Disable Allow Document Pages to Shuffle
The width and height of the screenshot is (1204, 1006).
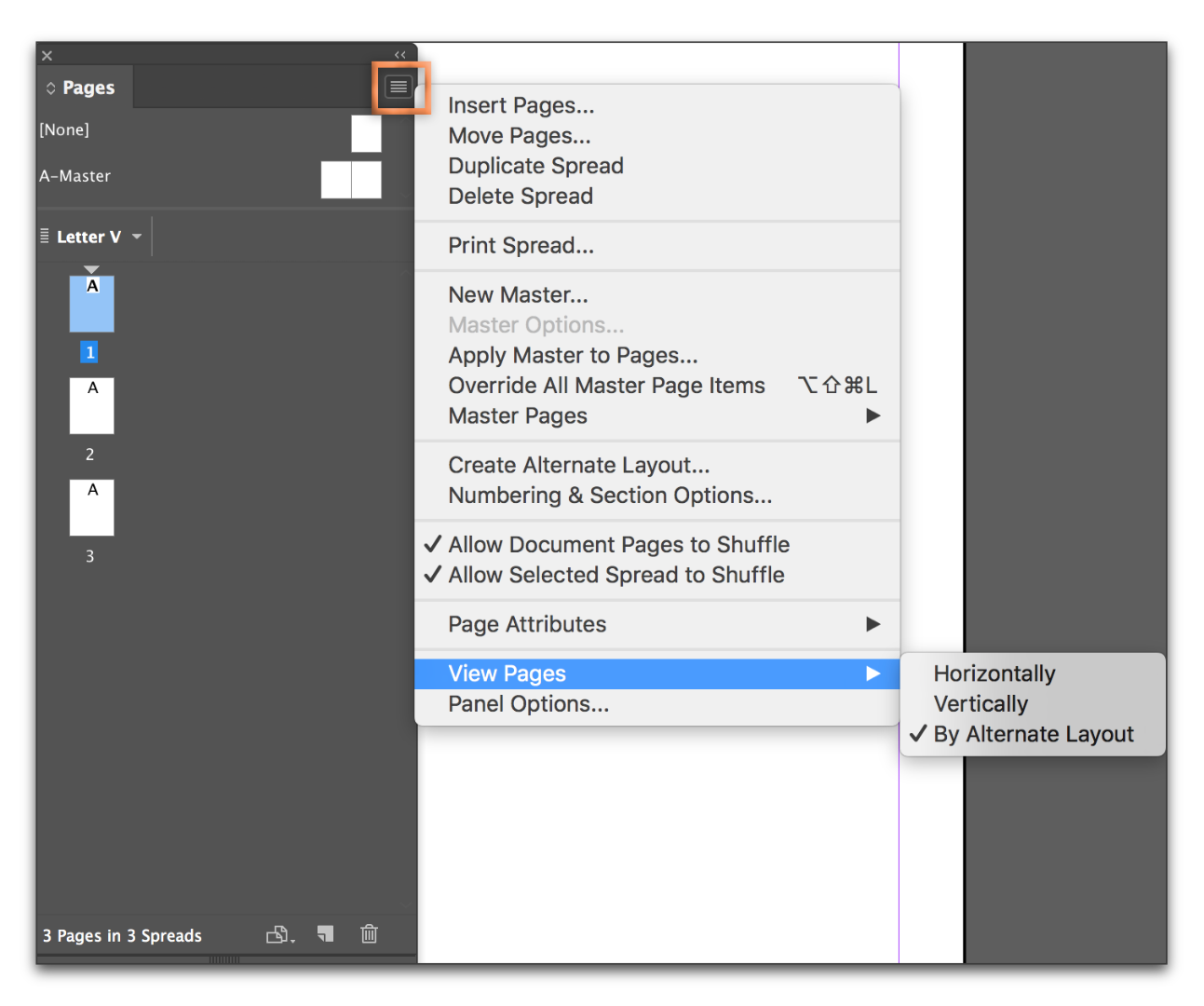coord(618,544)
